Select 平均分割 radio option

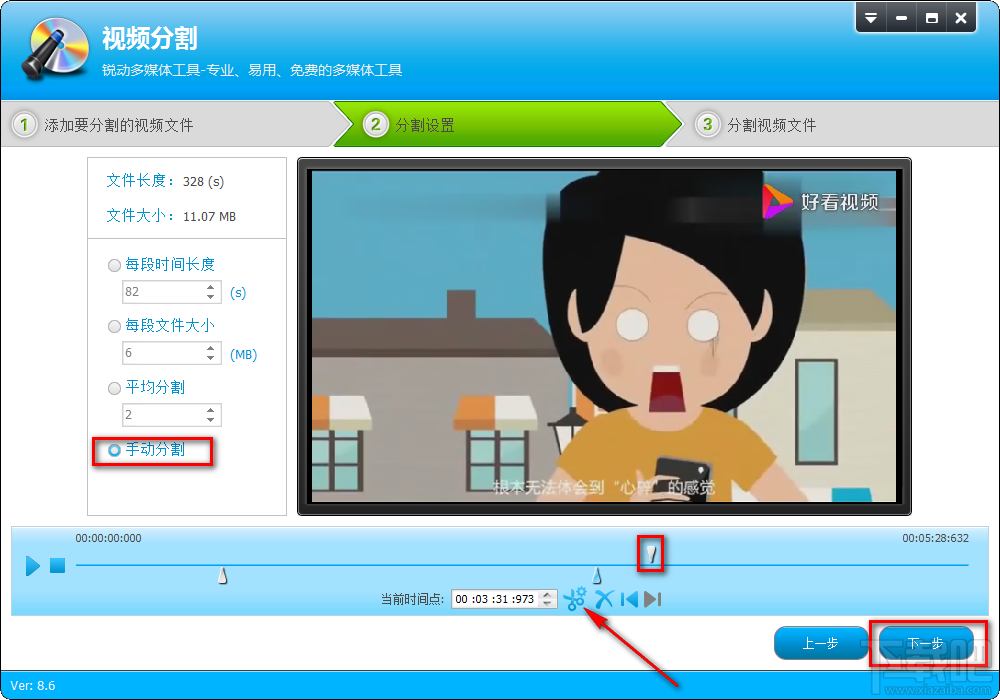pyautogui.click(x=114, y=388)
